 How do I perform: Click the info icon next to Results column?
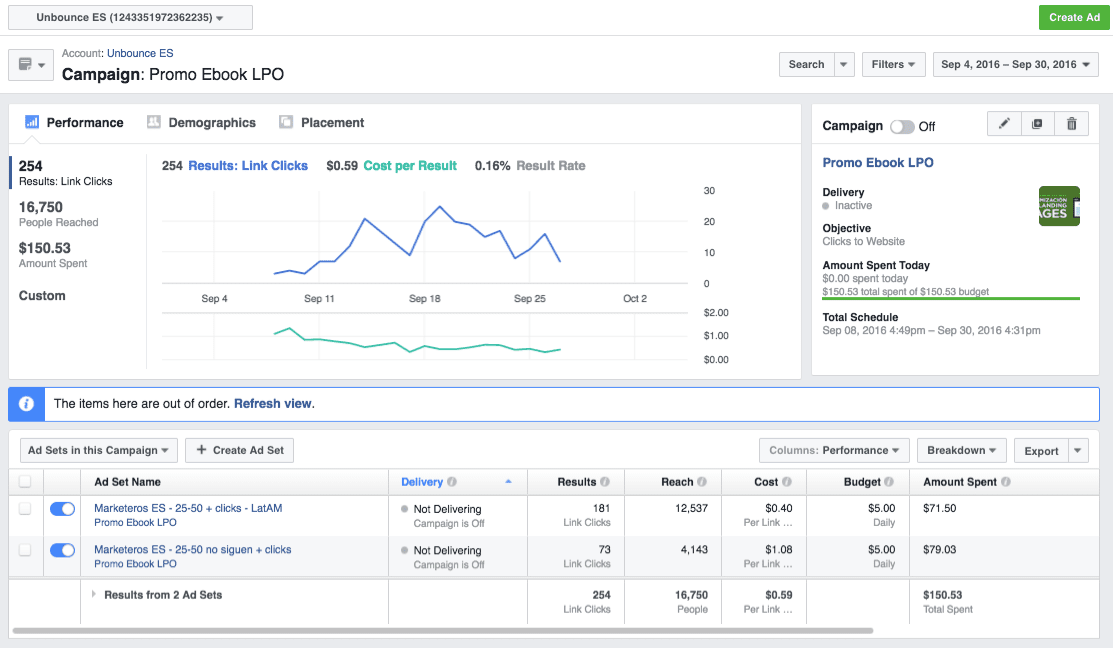tap(605, 482)
